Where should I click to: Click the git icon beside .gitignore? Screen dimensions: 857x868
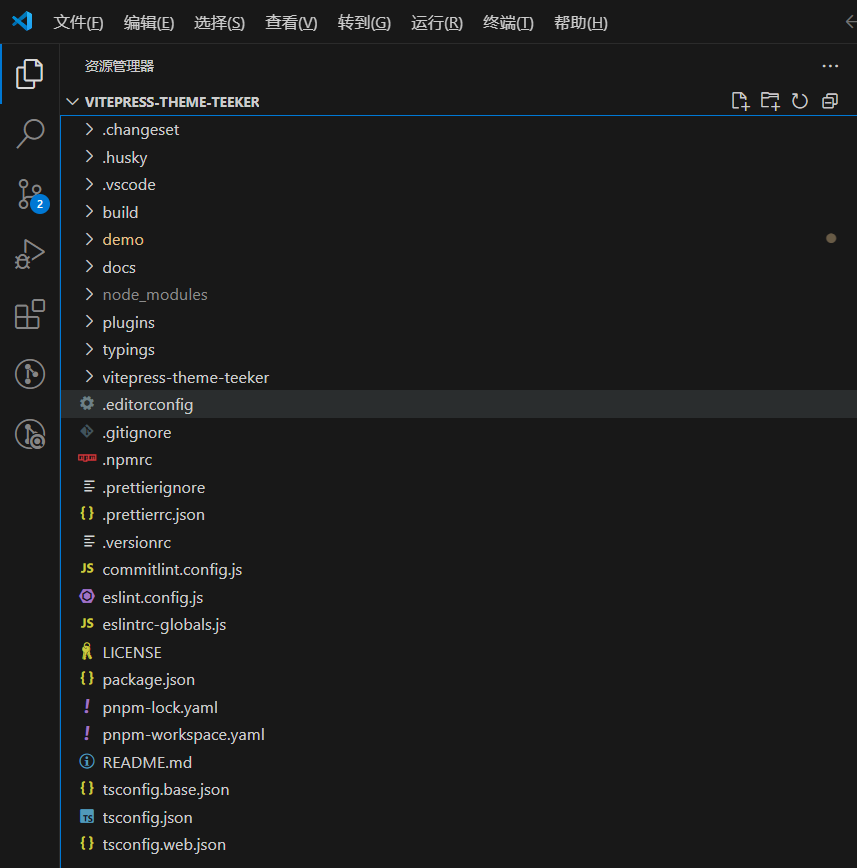[x=87, y=431]
